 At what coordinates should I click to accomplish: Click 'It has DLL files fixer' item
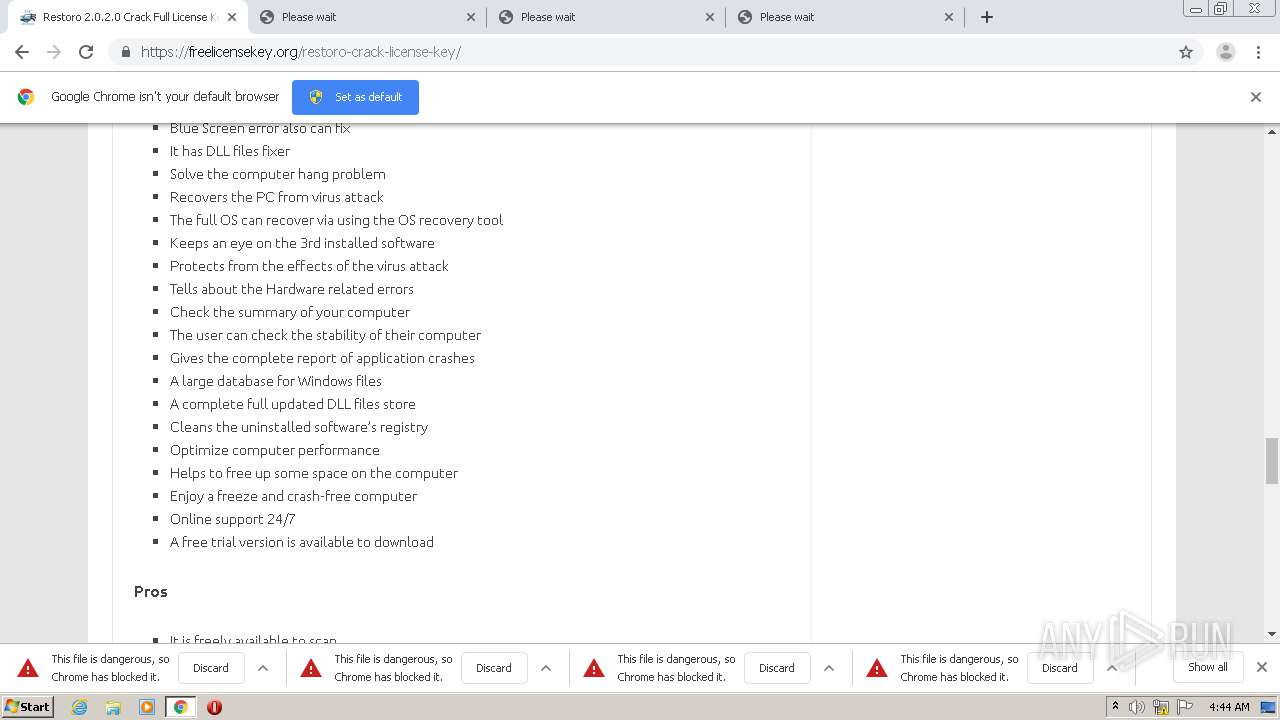pos(230,151)
